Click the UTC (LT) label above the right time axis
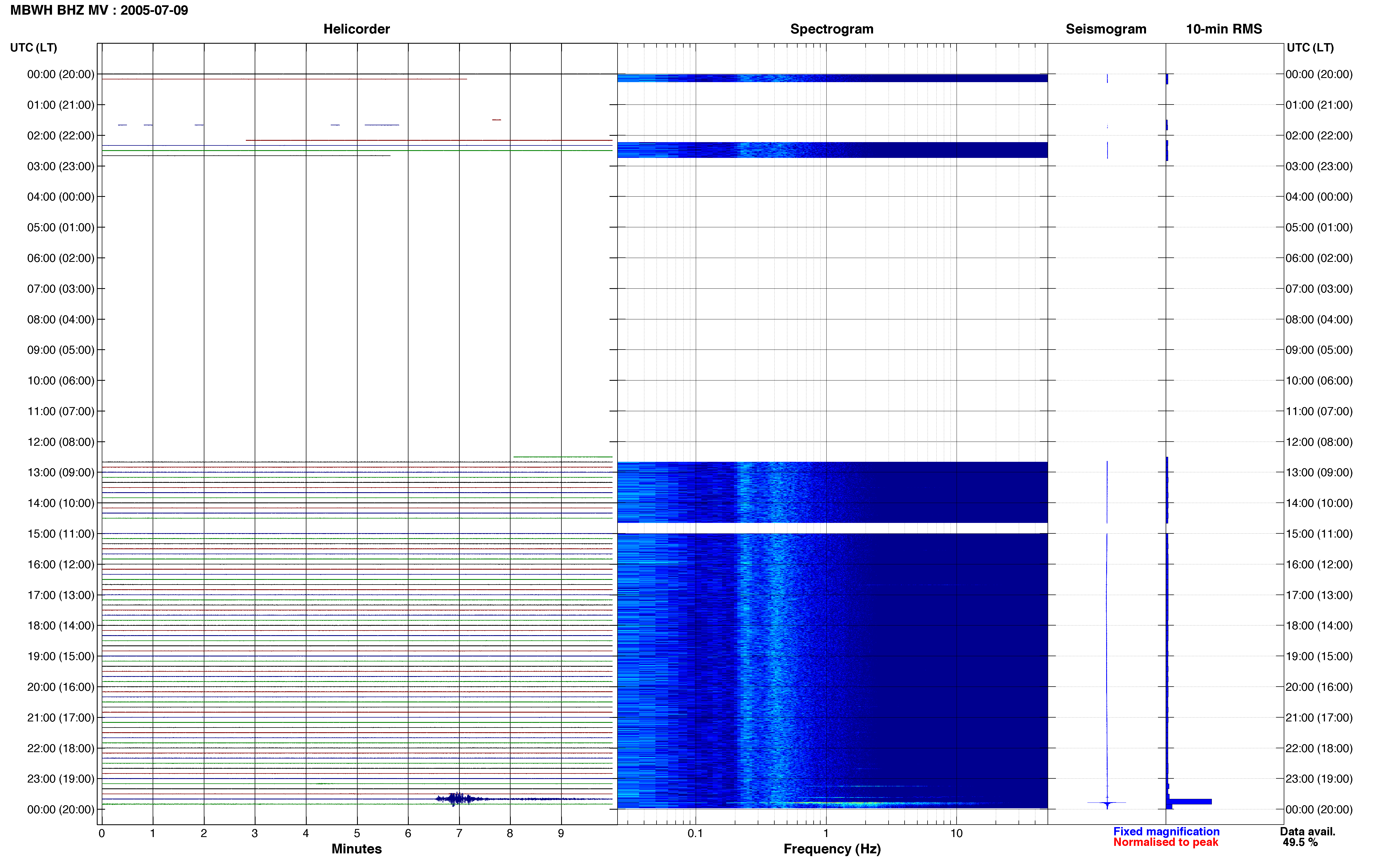The height and width of the screenshot is (868, 1388). (1310, 48)
